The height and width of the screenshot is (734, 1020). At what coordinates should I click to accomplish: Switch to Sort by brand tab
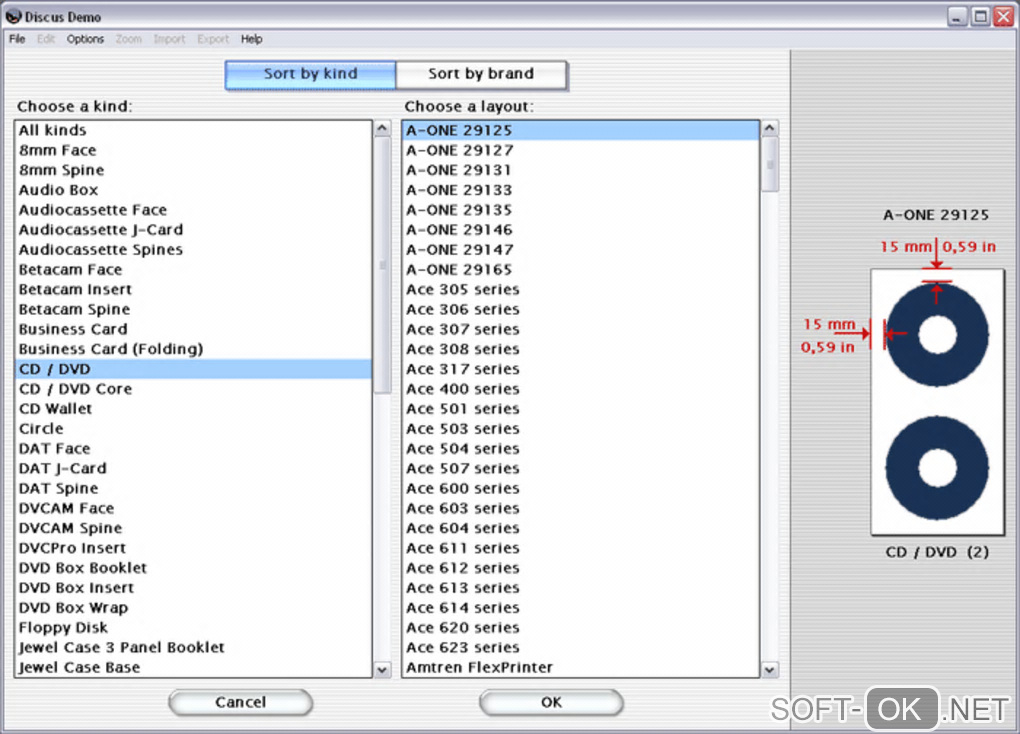pyautogui.click(x=481, y=74)
